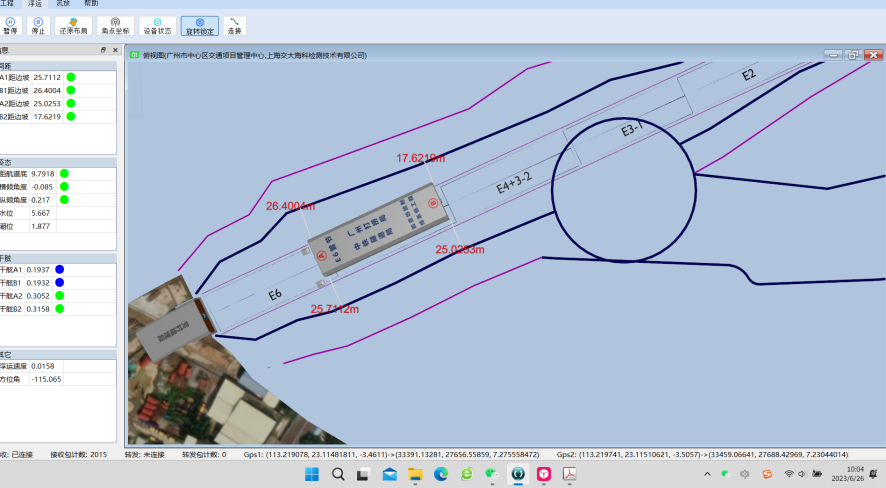Viewport: 886px width, 488px height.
Task: Click the gray E6 tunnel element on map
Action: coord(379,229)
